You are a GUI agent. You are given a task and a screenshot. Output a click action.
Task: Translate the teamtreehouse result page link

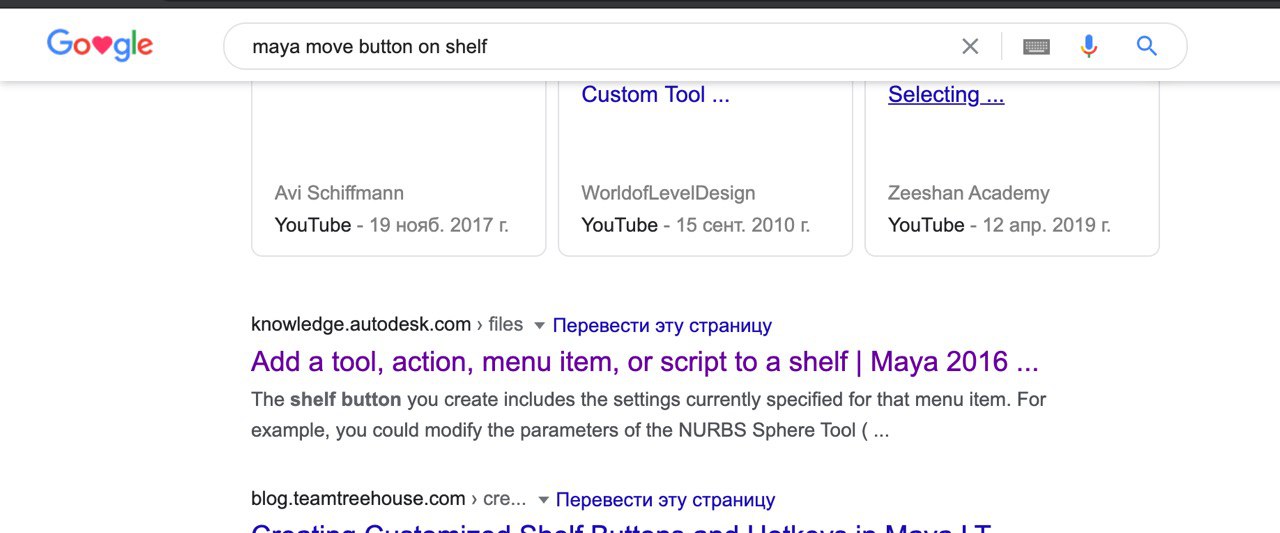click(665, 500)
